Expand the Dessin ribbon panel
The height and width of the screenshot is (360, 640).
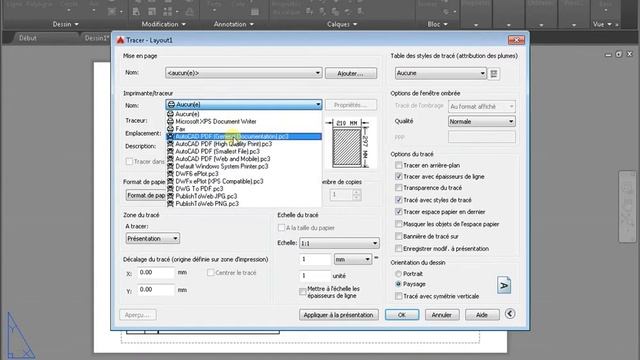pos(65,24)
